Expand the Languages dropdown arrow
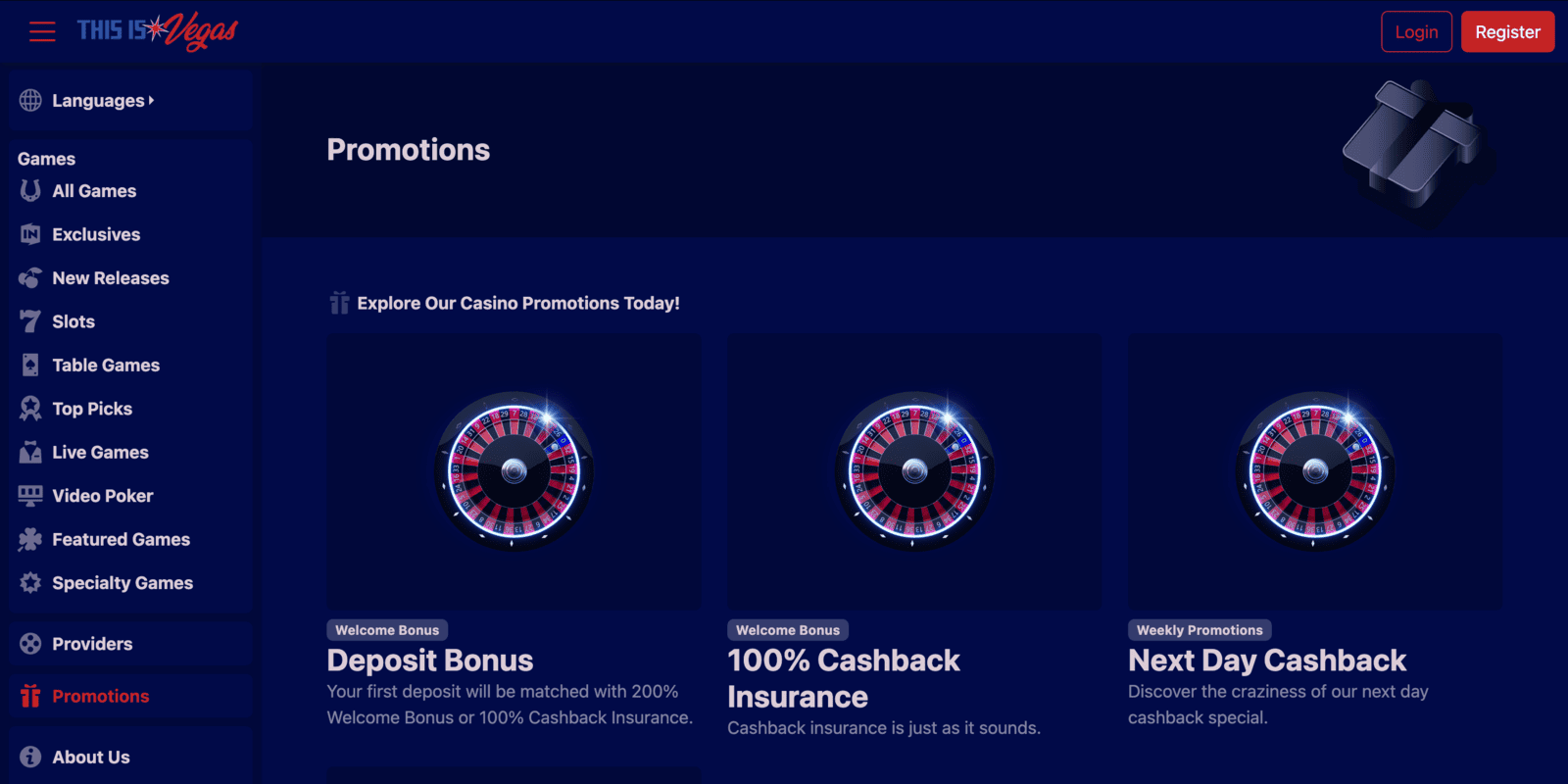 tap(151, 100)
